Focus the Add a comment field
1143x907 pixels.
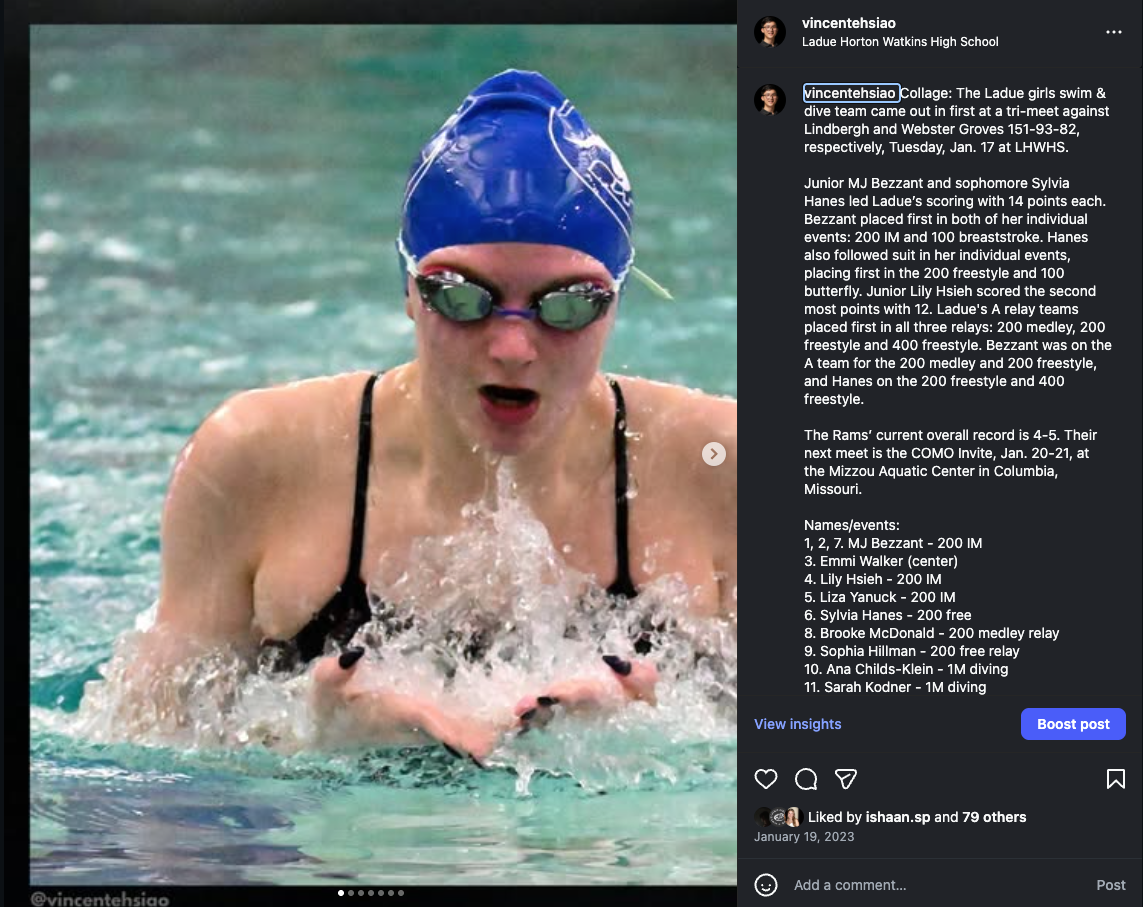click(937, 884)
